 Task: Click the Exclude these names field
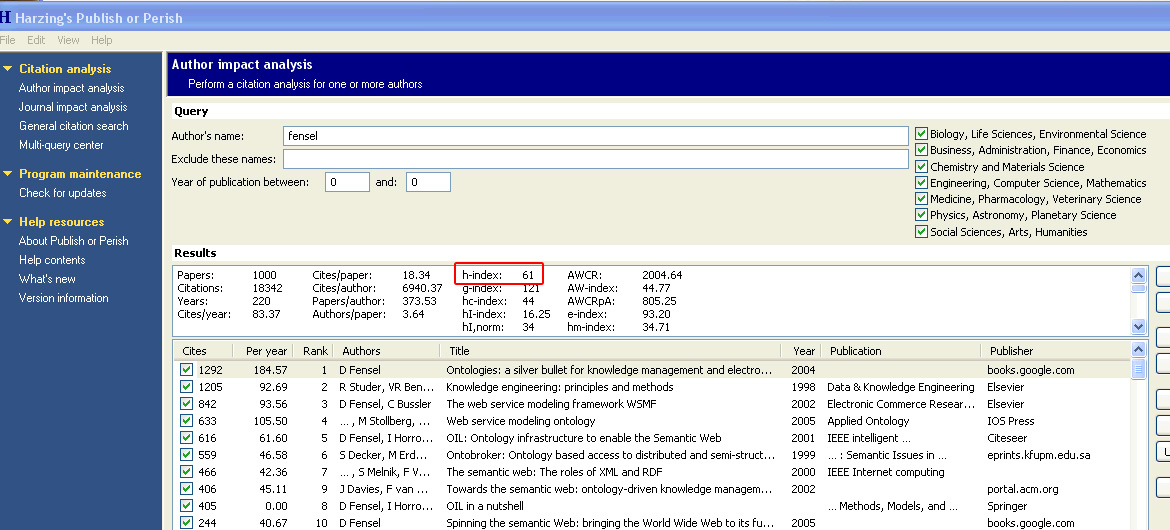595,159
